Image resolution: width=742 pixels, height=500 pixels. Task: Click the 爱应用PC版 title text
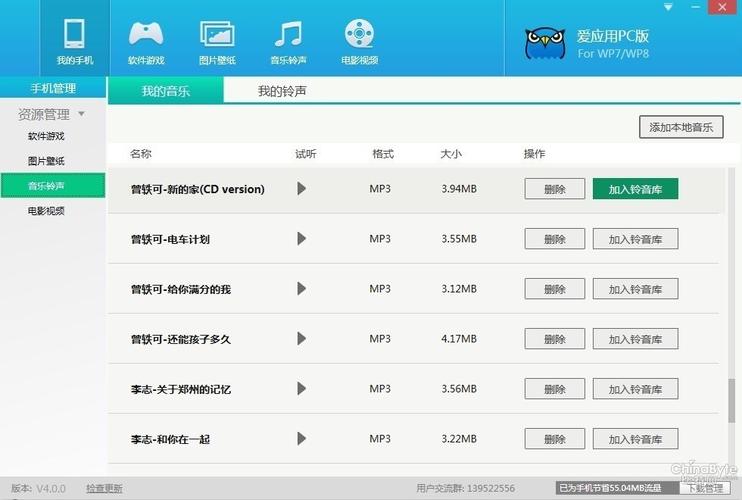(612, 36)
